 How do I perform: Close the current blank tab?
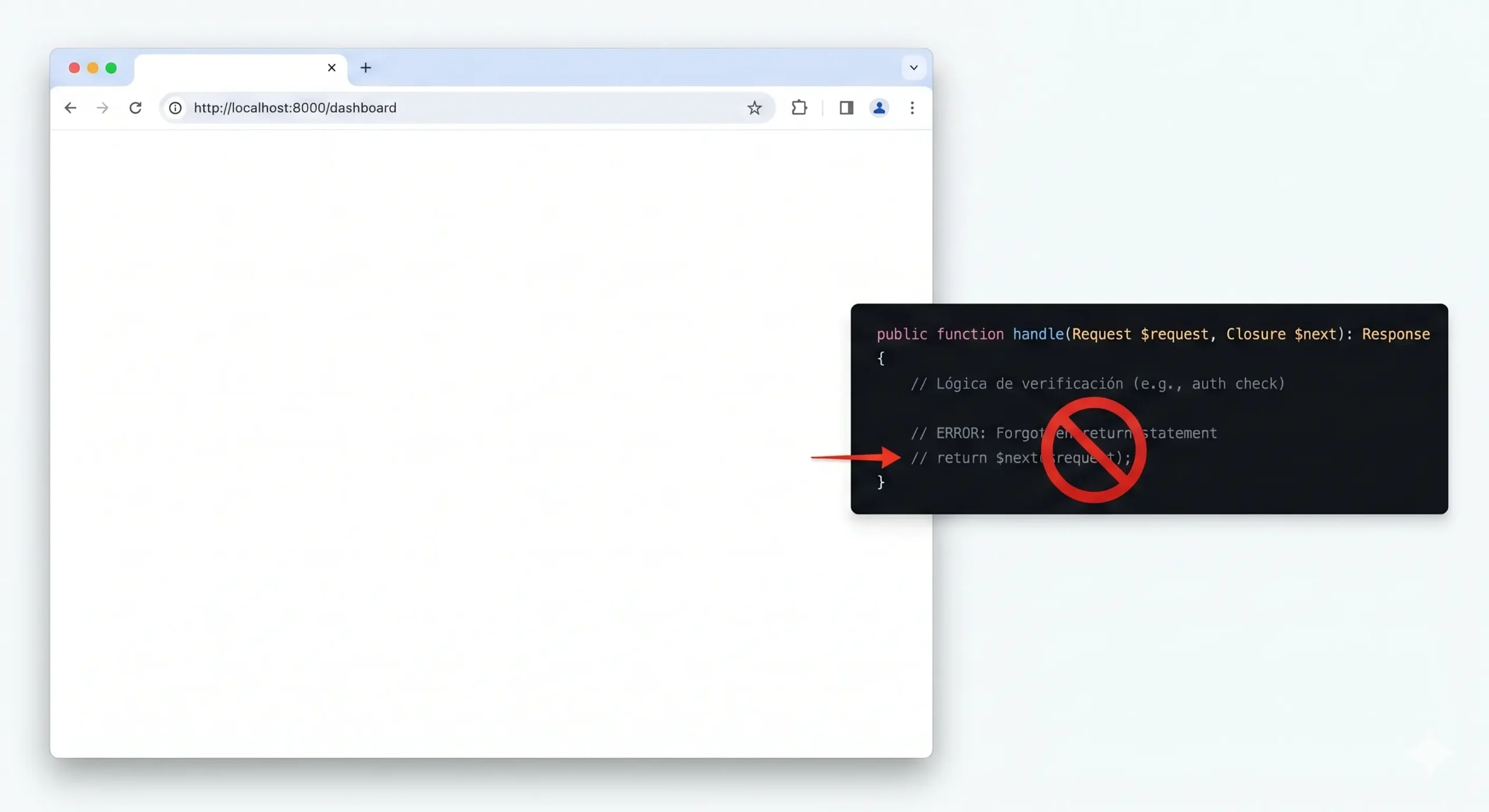(332, 67)
